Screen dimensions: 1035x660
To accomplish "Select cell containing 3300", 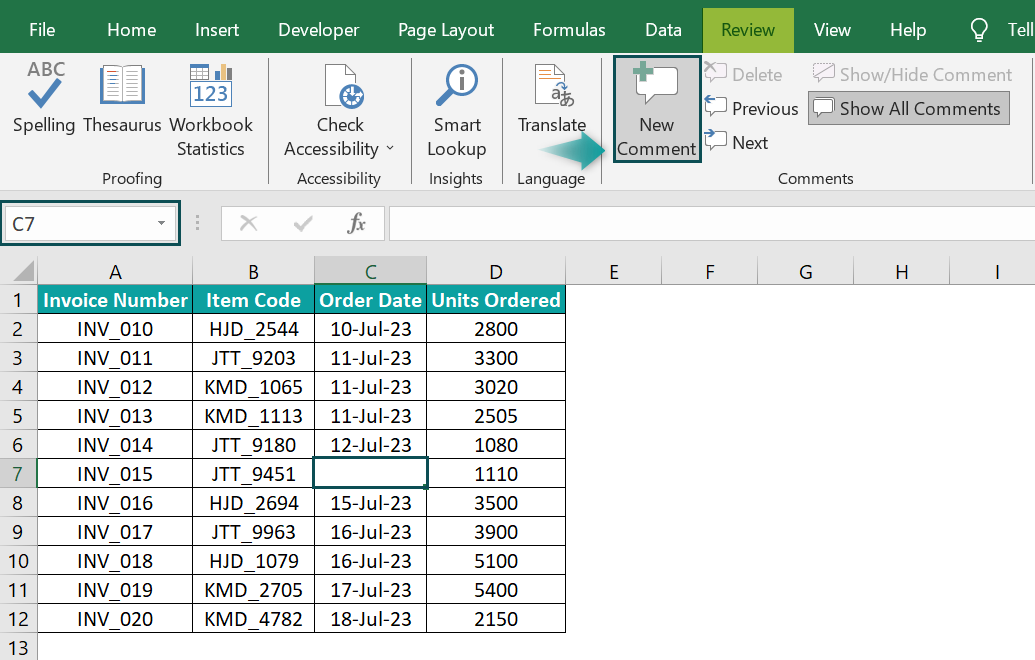I will pyautogui.click(x=496, y=358).
